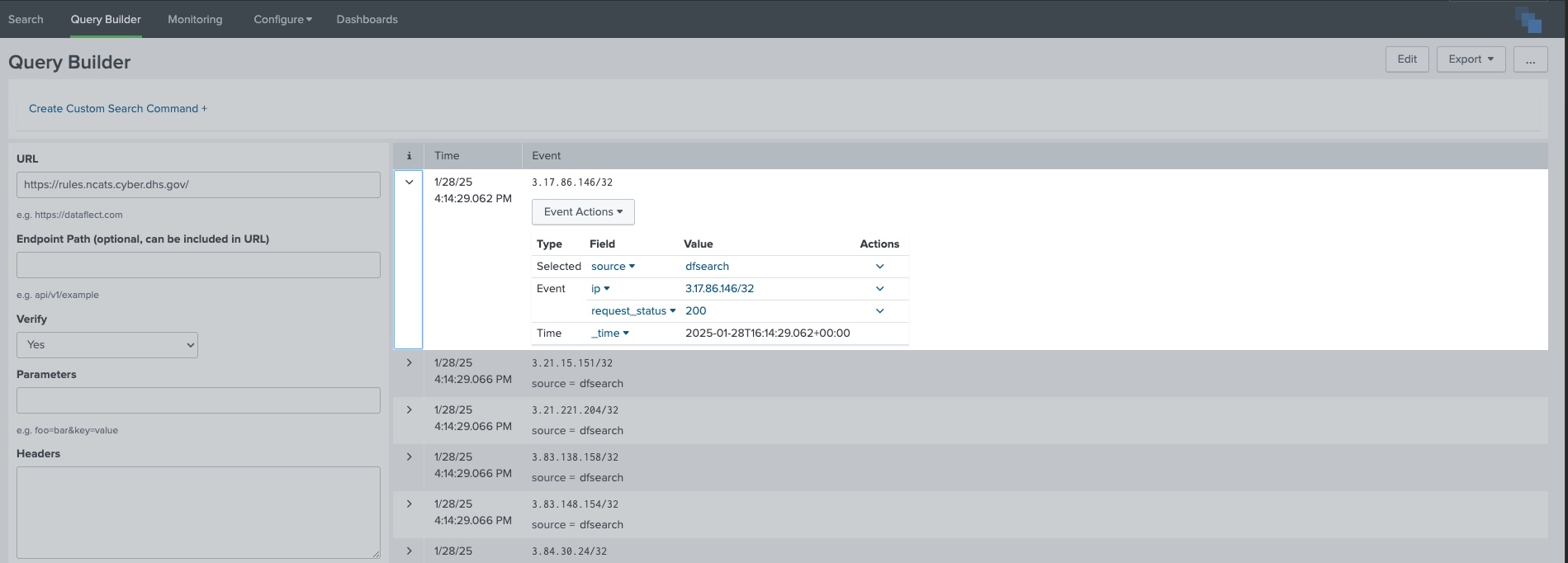Open actions chevron for dfsearch value

pyautogui.click(x=879, y=267)
